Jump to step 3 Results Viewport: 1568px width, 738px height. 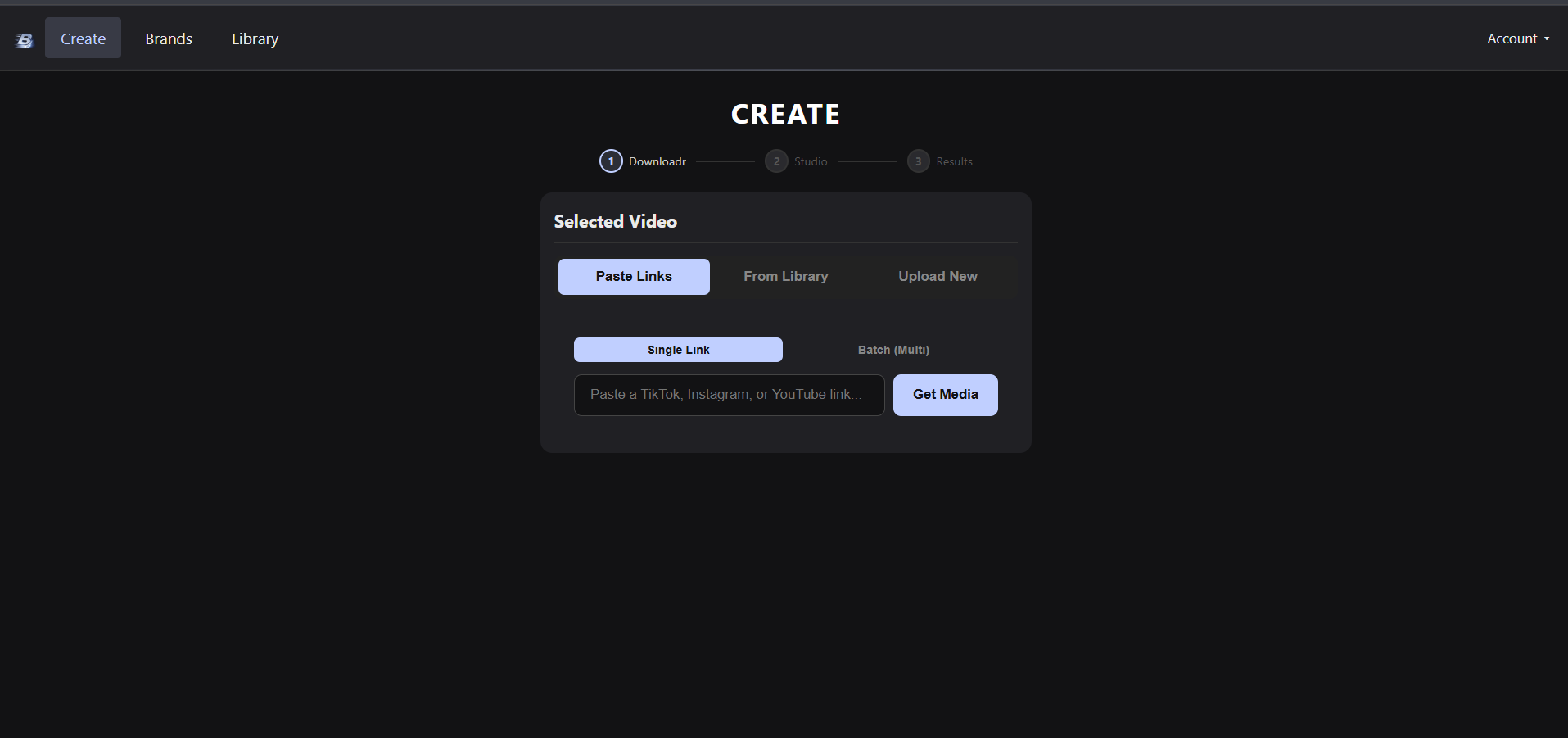point(940,161)
